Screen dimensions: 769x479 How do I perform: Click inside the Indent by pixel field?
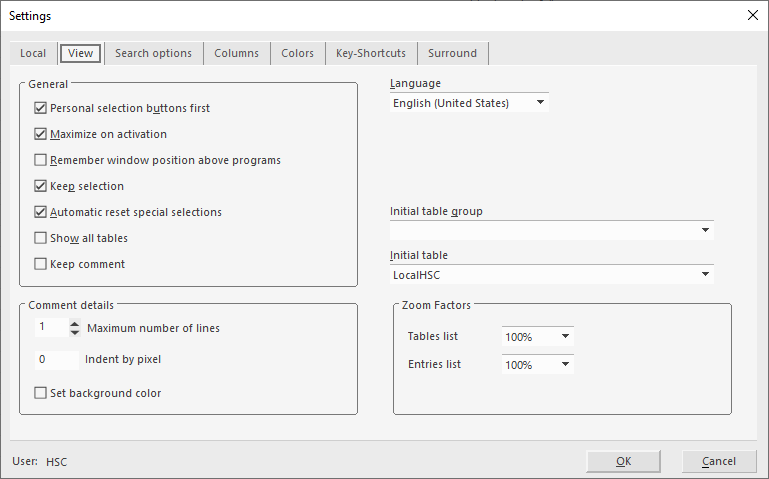coord(55,360)
